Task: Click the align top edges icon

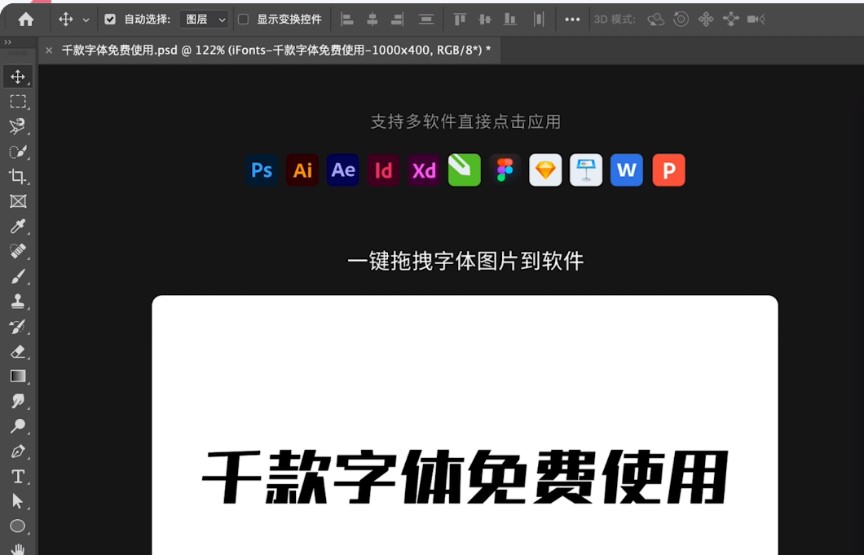Action: pos(460,20)
